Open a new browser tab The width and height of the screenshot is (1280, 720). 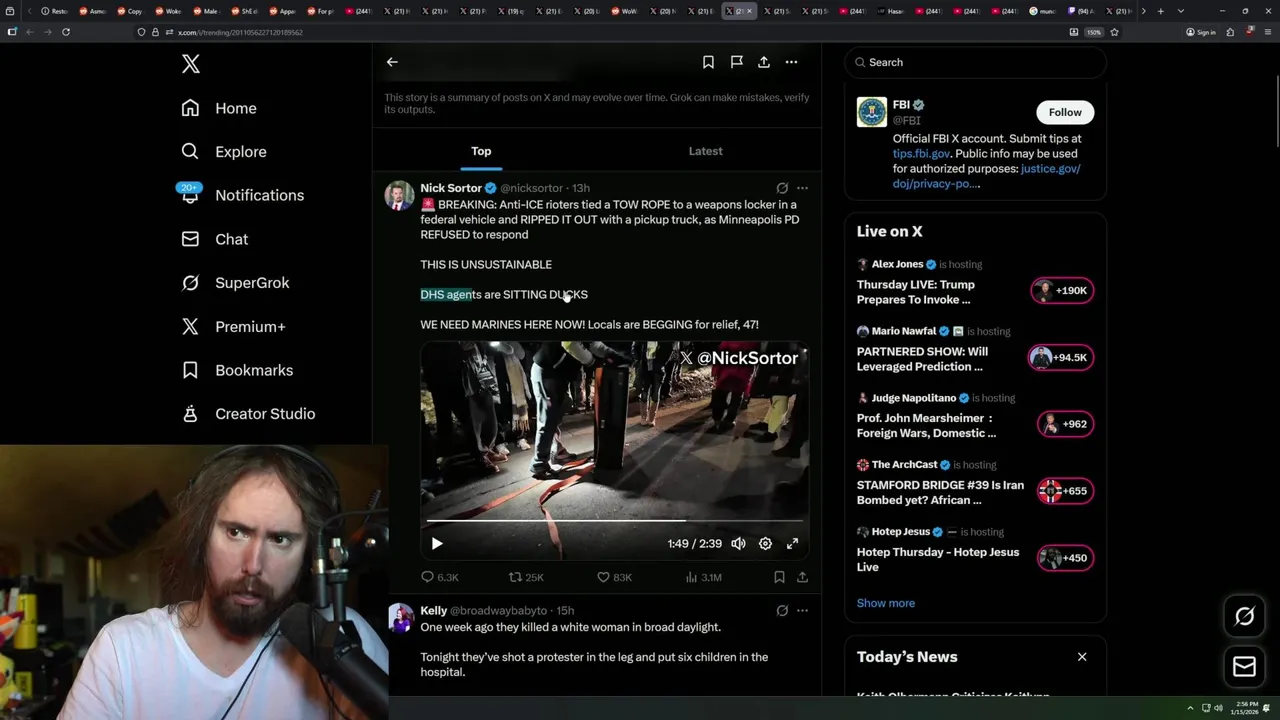(1160, 11)
